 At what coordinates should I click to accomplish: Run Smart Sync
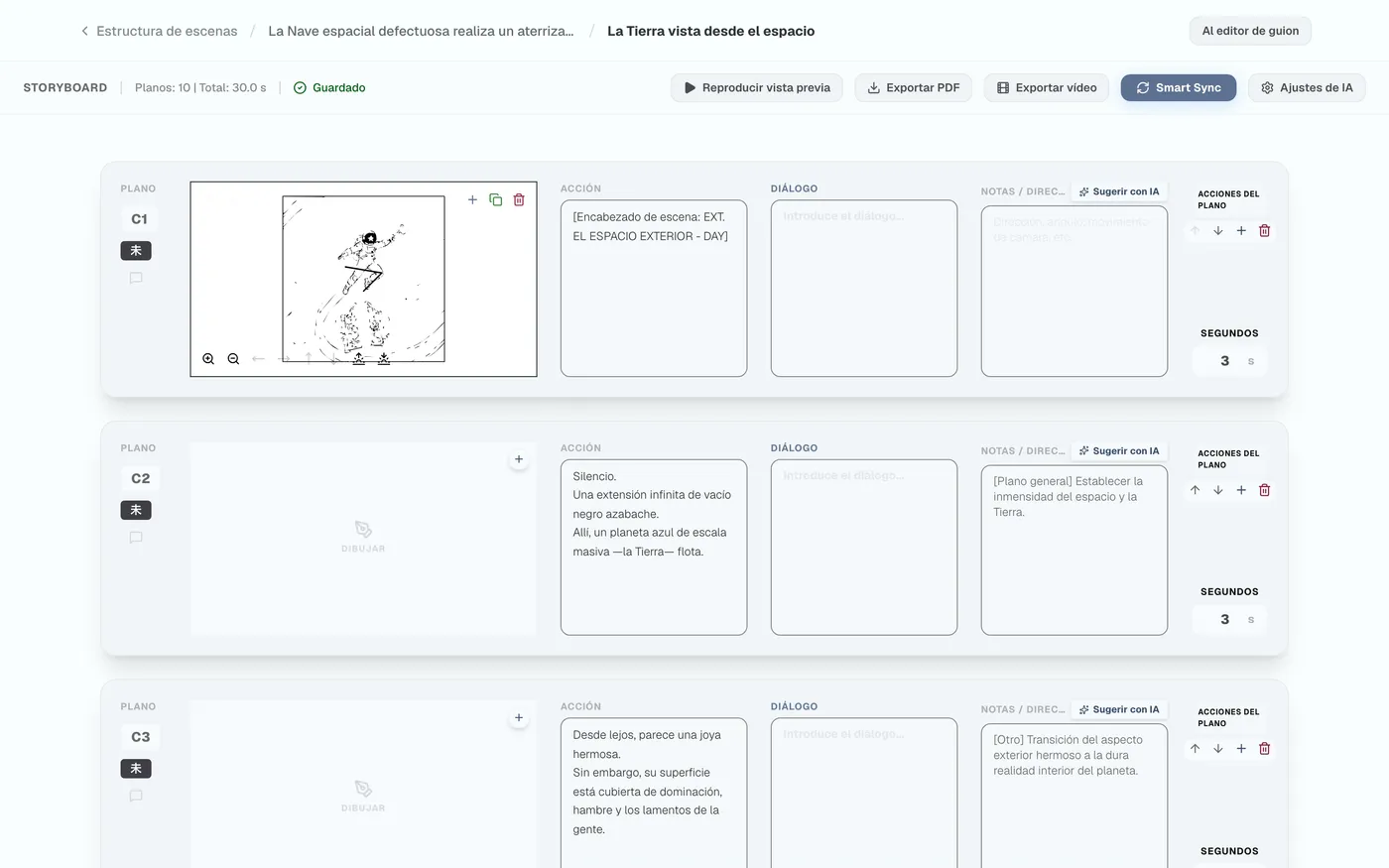(x=1179, y=87)
